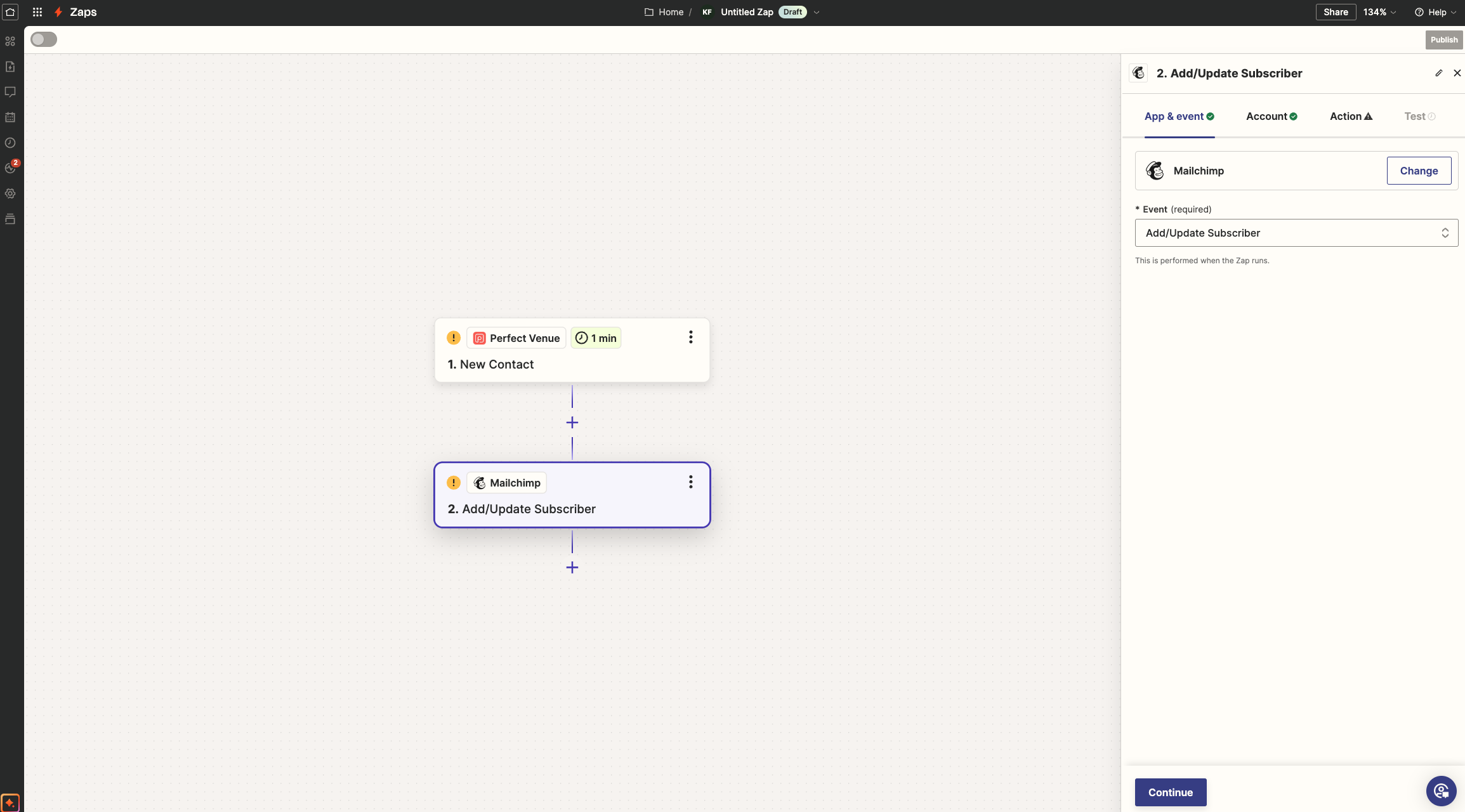Image resolution: width=1465 pixels, height=812 pixels.
Task: Toggle the Zap on/off switch
Action: 44,39
